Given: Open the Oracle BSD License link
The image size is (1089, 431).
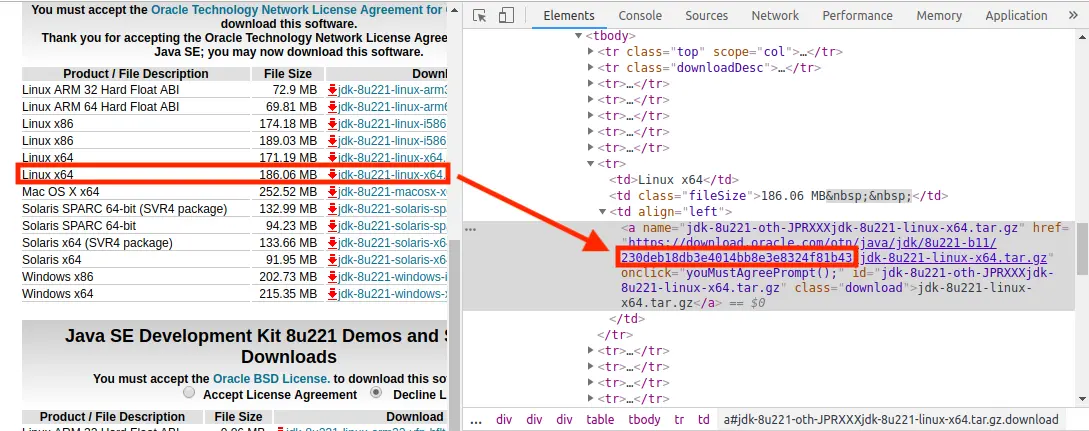Looking at the screenshot, I should pos(272,379).
